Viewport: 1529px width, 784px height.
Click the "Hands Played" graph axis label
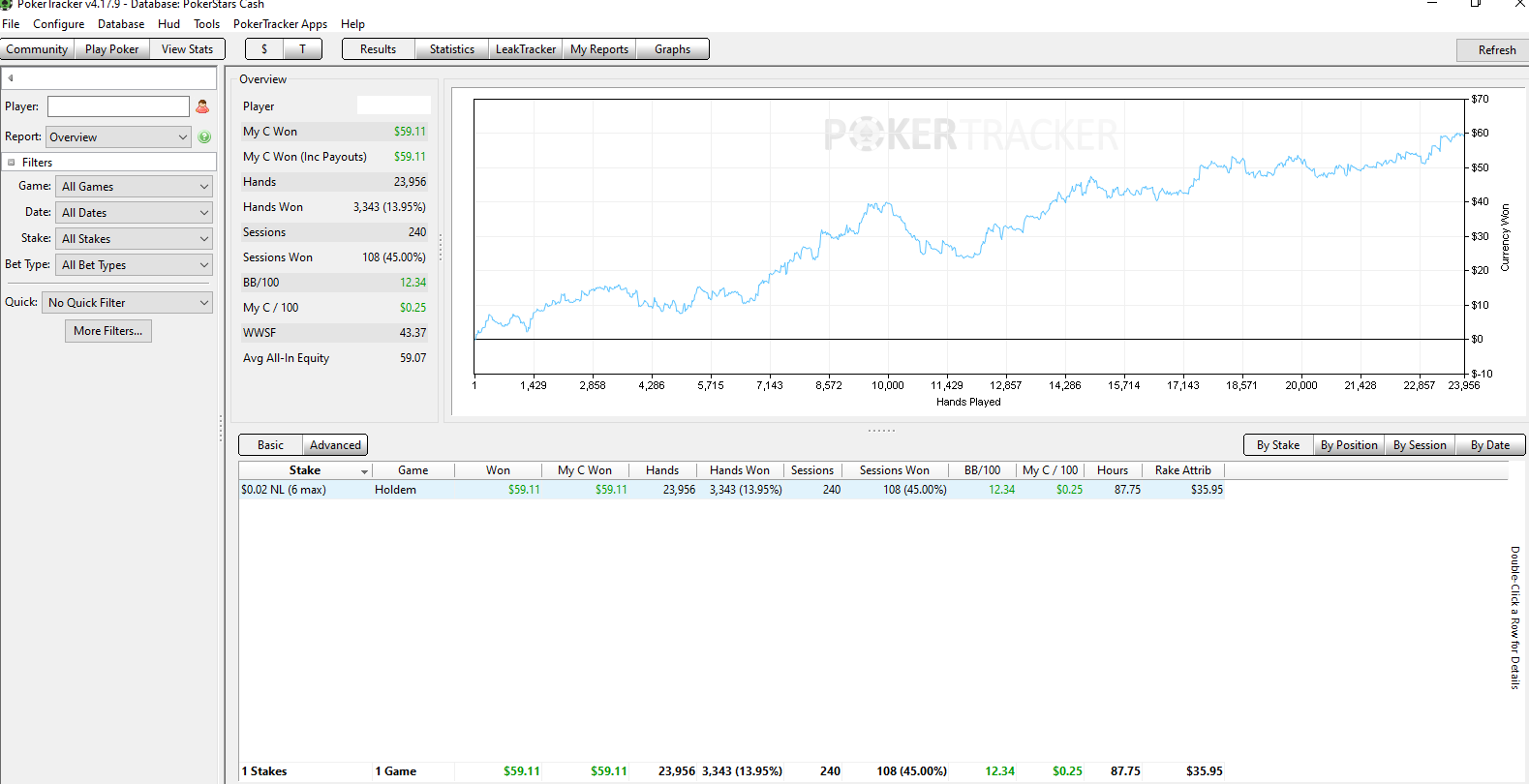coord(968,402)
